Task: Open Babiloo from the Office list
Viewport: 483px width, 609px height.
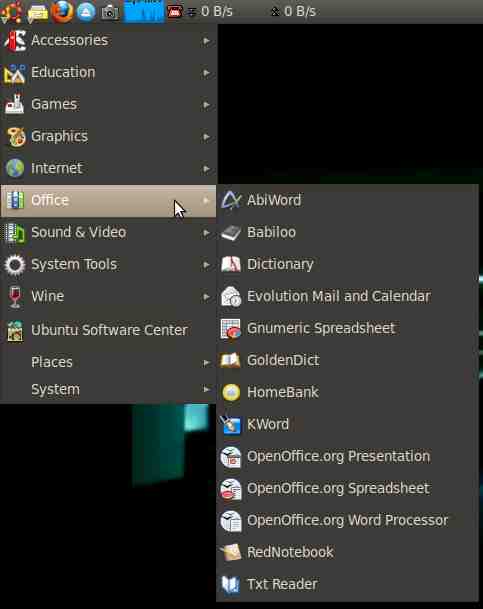Action: pyautogui.click(x=347, y=233)
